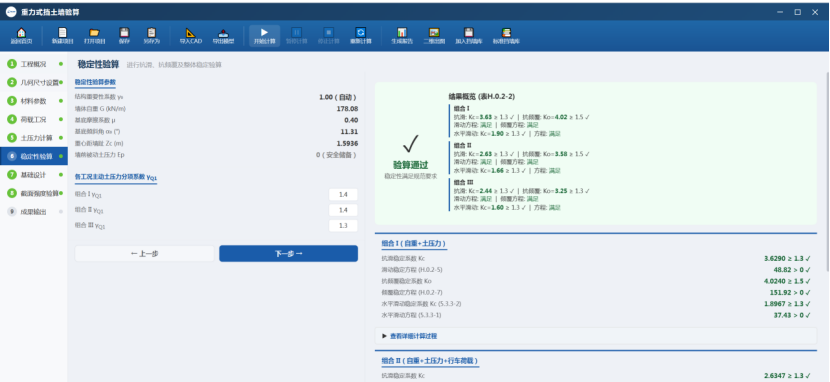This screenshot has height=382, width=830.
Task: Click the 验算通过 result status label
Action: tap(410, 165)
